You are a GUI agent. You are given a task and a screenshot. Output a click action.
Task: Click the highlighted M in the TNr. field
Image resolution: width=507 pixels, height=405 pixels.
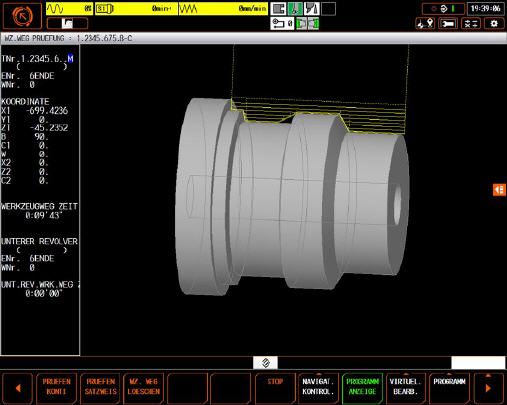(x=70, y=59)
